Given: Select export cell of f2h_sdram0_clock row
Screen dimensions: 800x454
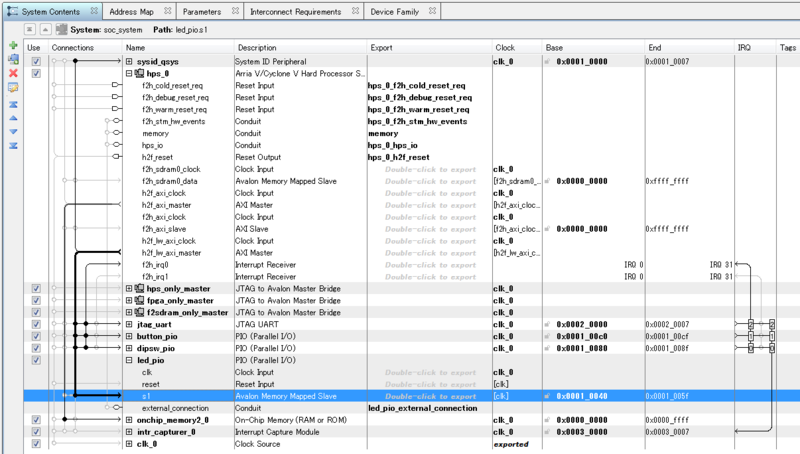Looking at the screenshot, I should point(430,169).
